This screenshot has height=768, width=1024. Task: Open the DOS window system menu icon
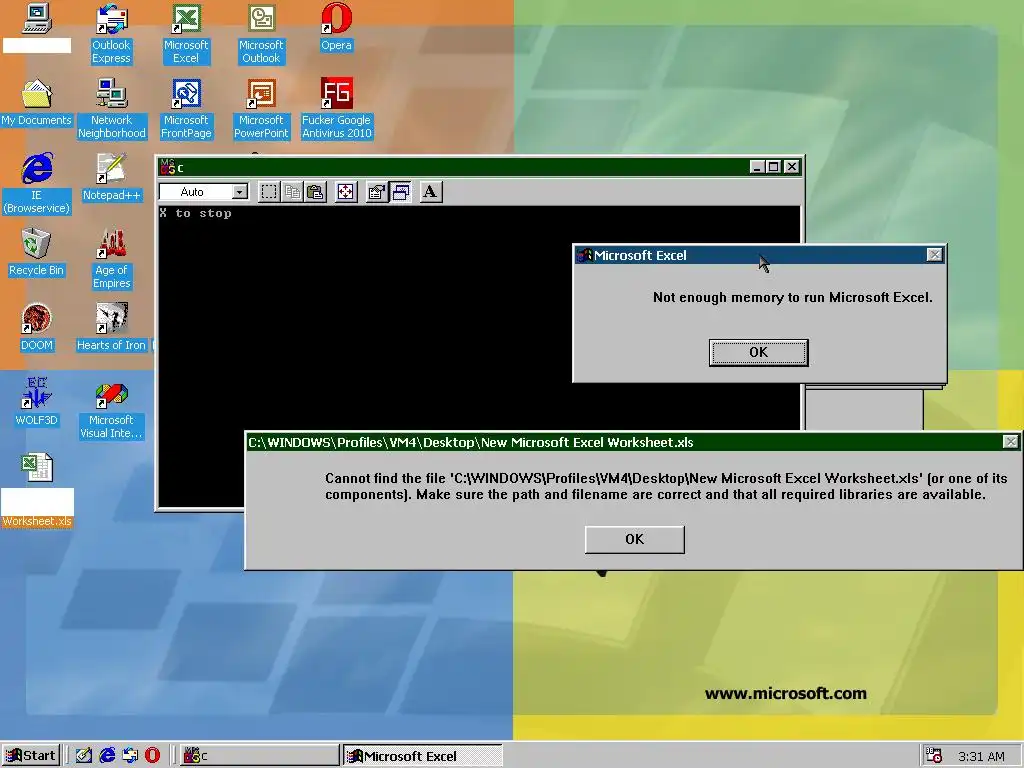(x=167, y=167)
